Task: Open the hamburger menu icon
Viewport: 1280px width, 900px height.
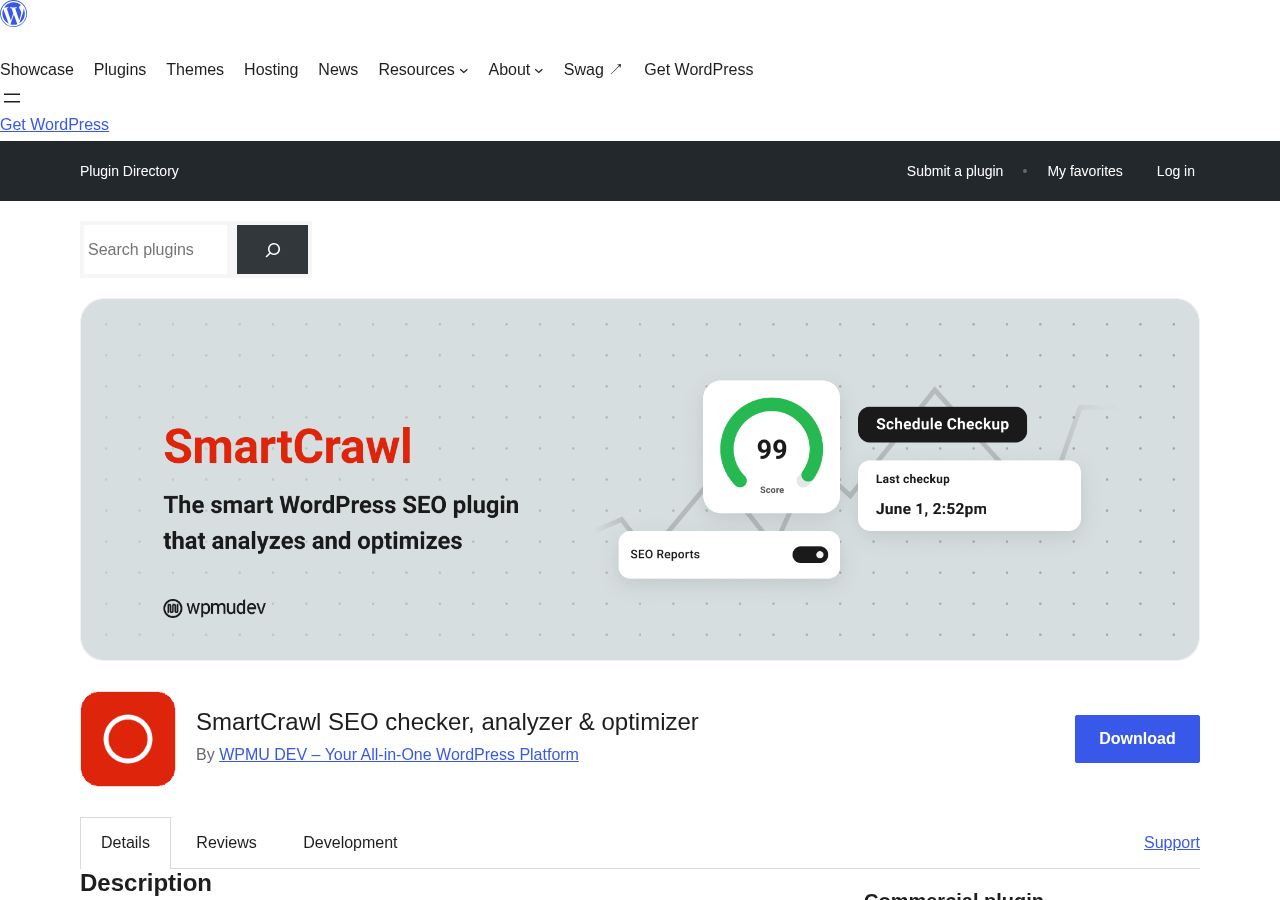Action: (12, 98)
